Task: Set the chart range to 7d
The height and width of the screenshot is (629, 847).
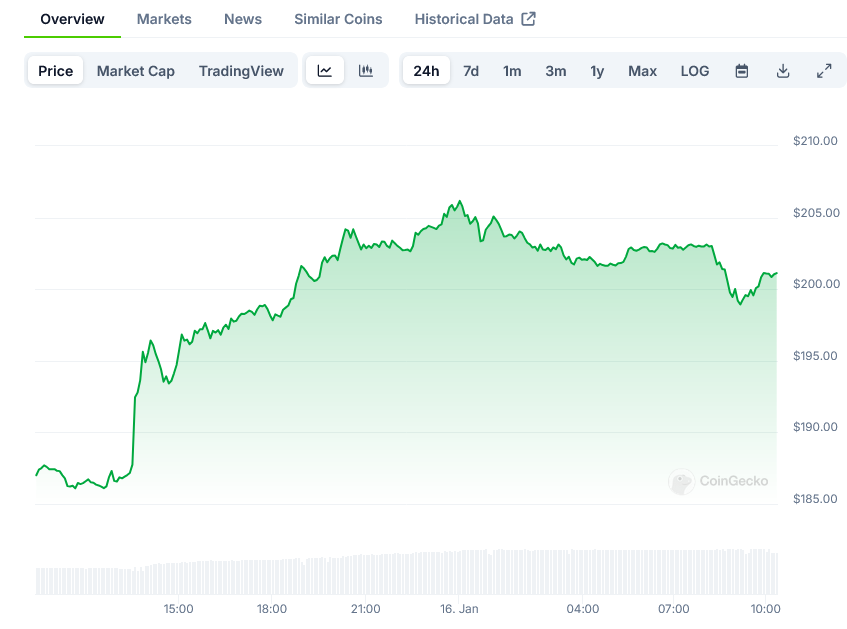Action: pos(471,71)
